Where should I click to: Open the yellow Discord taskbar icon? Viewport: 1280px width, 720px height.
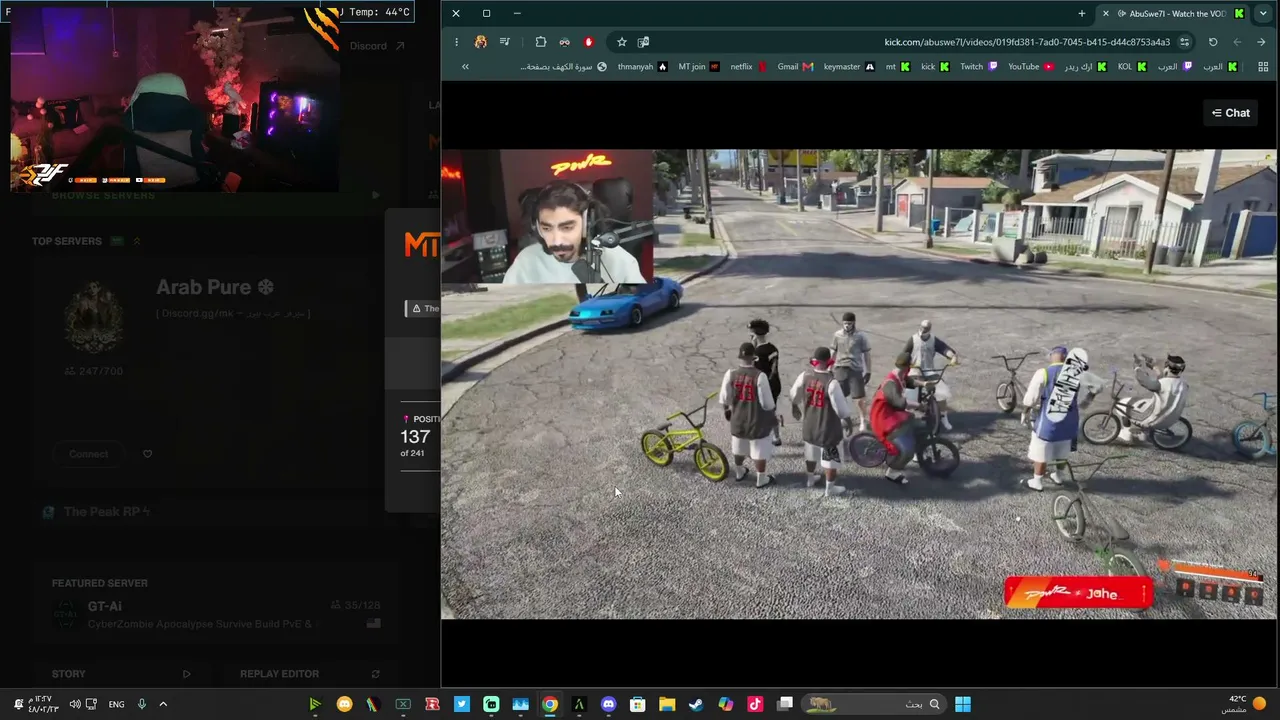tap(345, 704)
